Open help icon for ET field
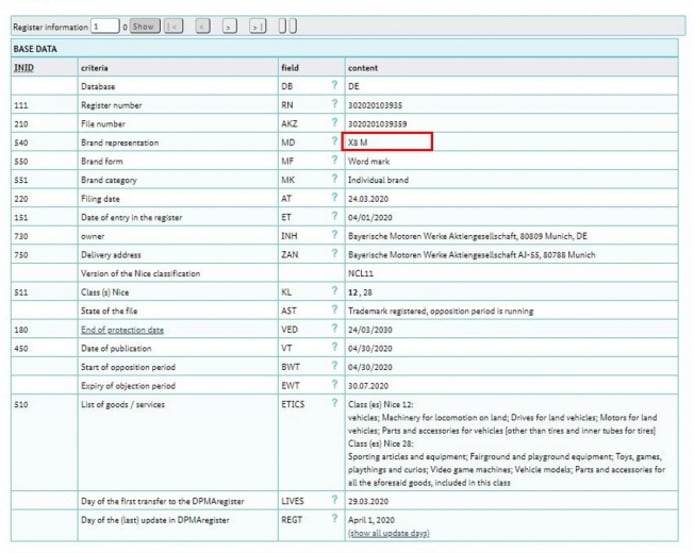 coord(335,216)
